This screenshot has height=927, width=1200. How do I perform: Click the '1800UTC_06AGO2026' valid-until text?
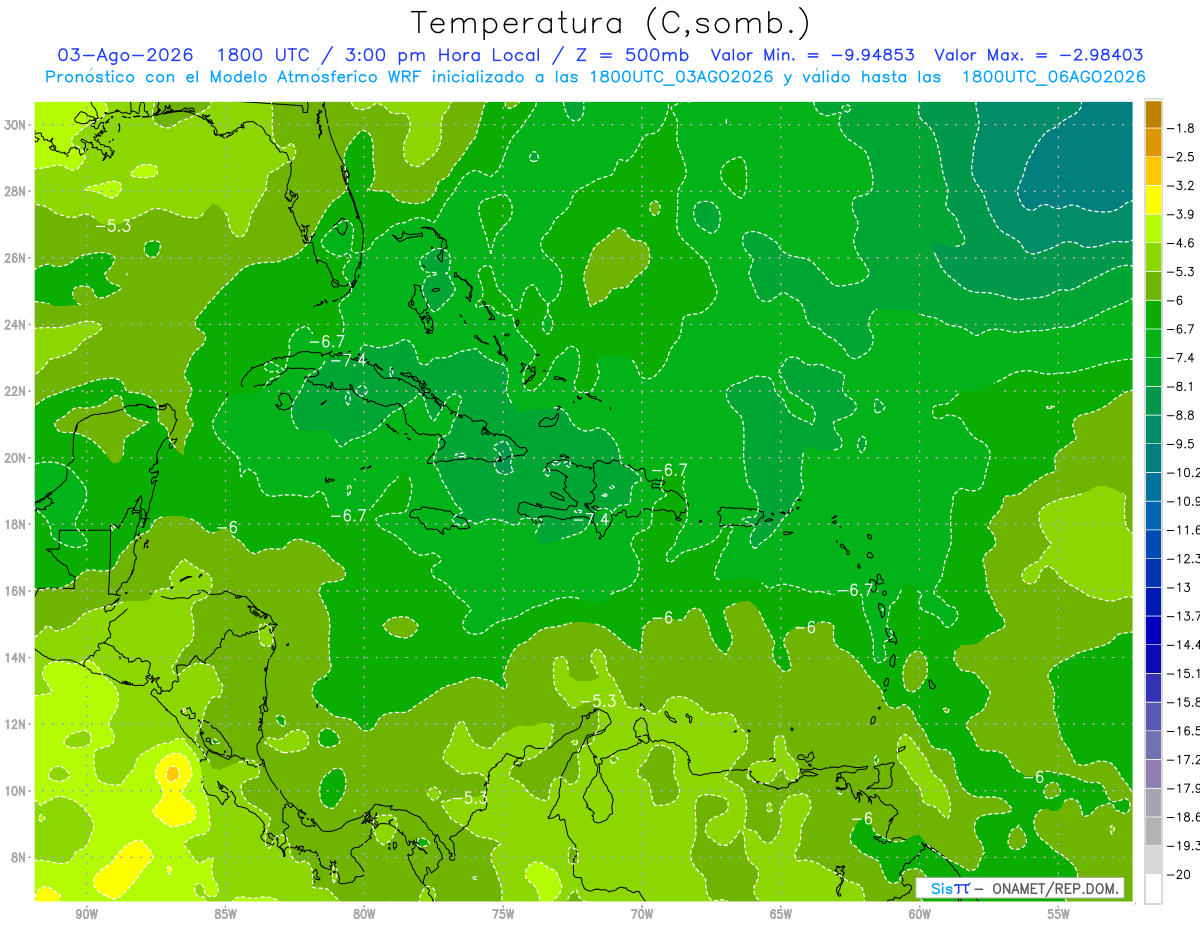pyautogui.click(x=1053, y=77)
